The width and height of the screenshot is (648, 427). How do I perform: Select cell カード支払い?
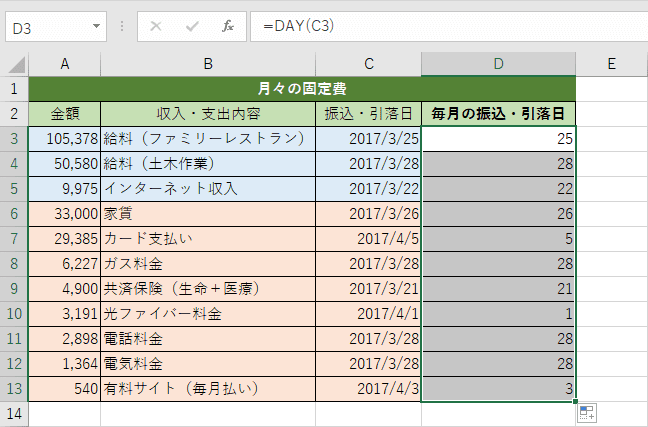[x=208, y=239]
